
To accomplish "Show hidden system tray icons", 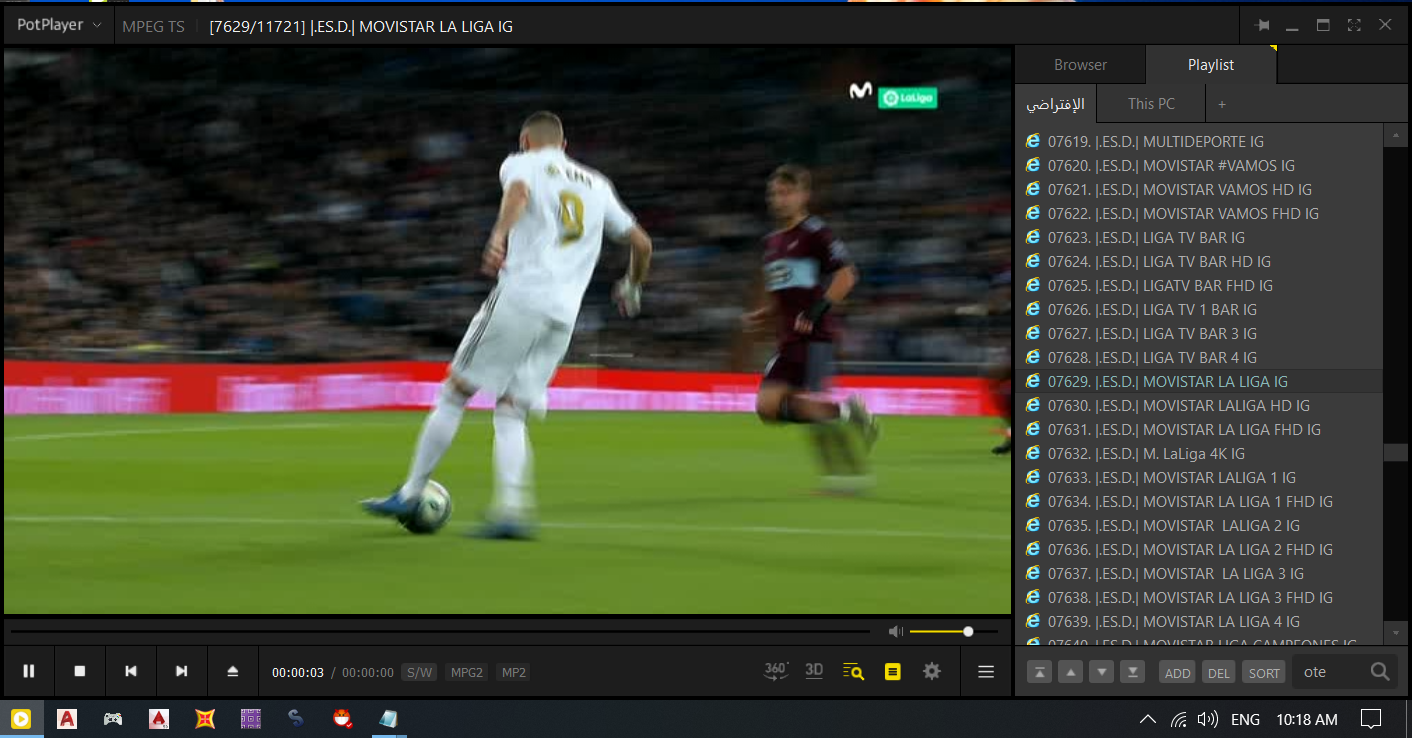I will pos(1148,719).
